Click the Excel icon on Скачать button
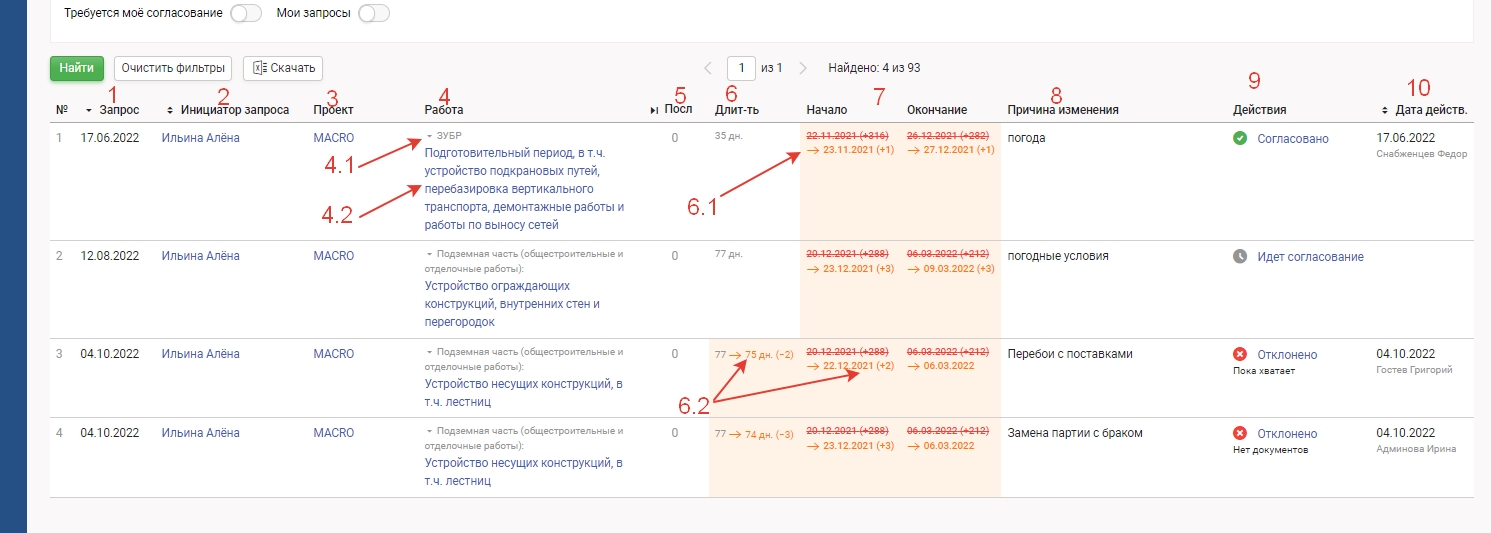Viewport: 1491px width, 533px height. (258, 69)
